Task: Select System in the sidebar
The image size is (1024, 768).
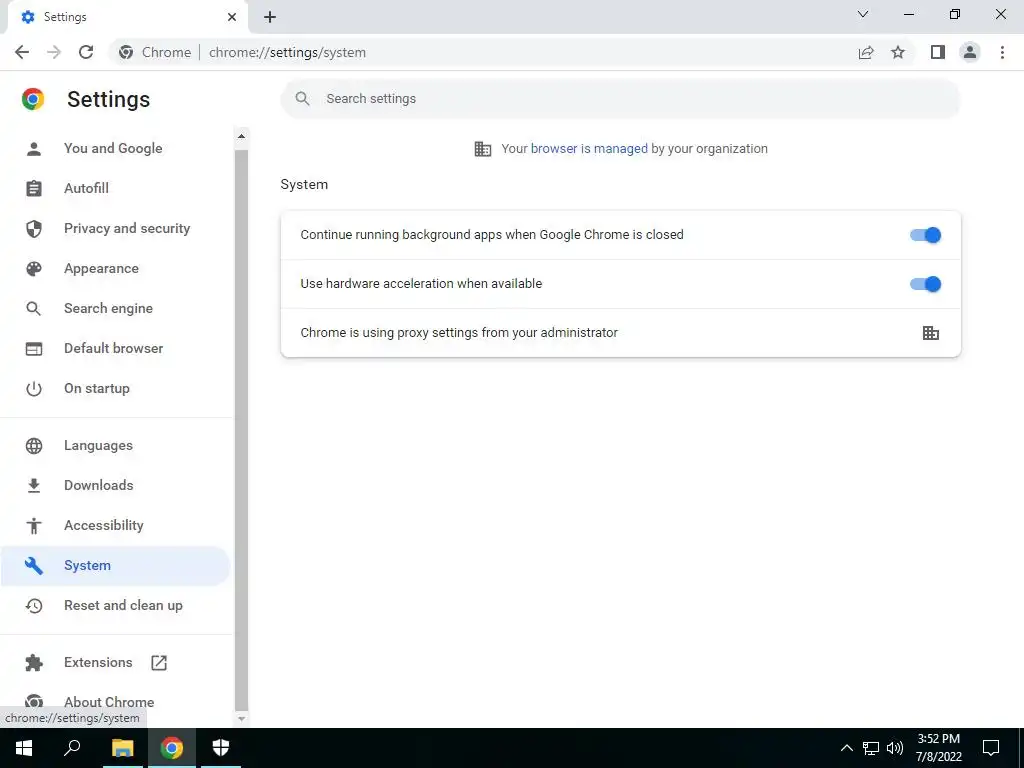Action: click(x=116, y=566)
